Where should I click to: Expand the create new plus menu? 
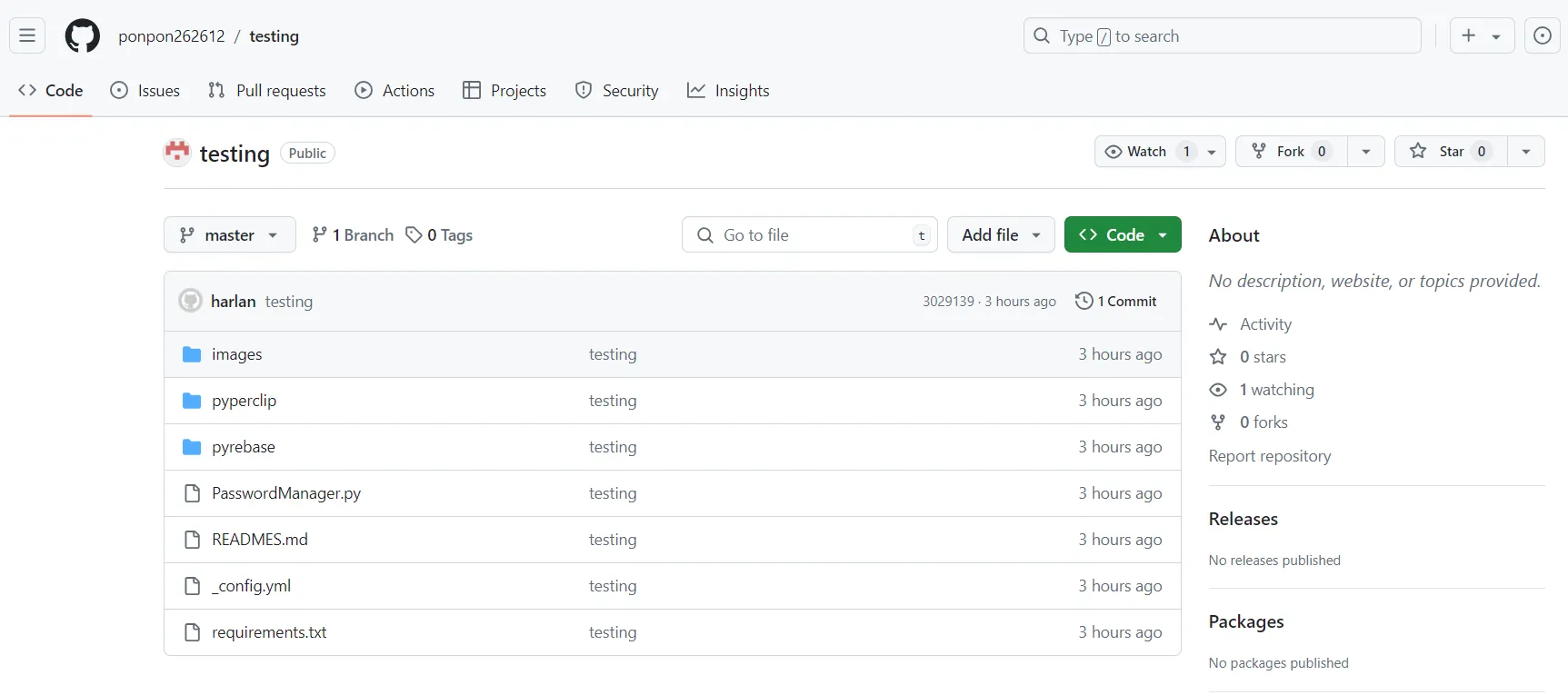1481,36
